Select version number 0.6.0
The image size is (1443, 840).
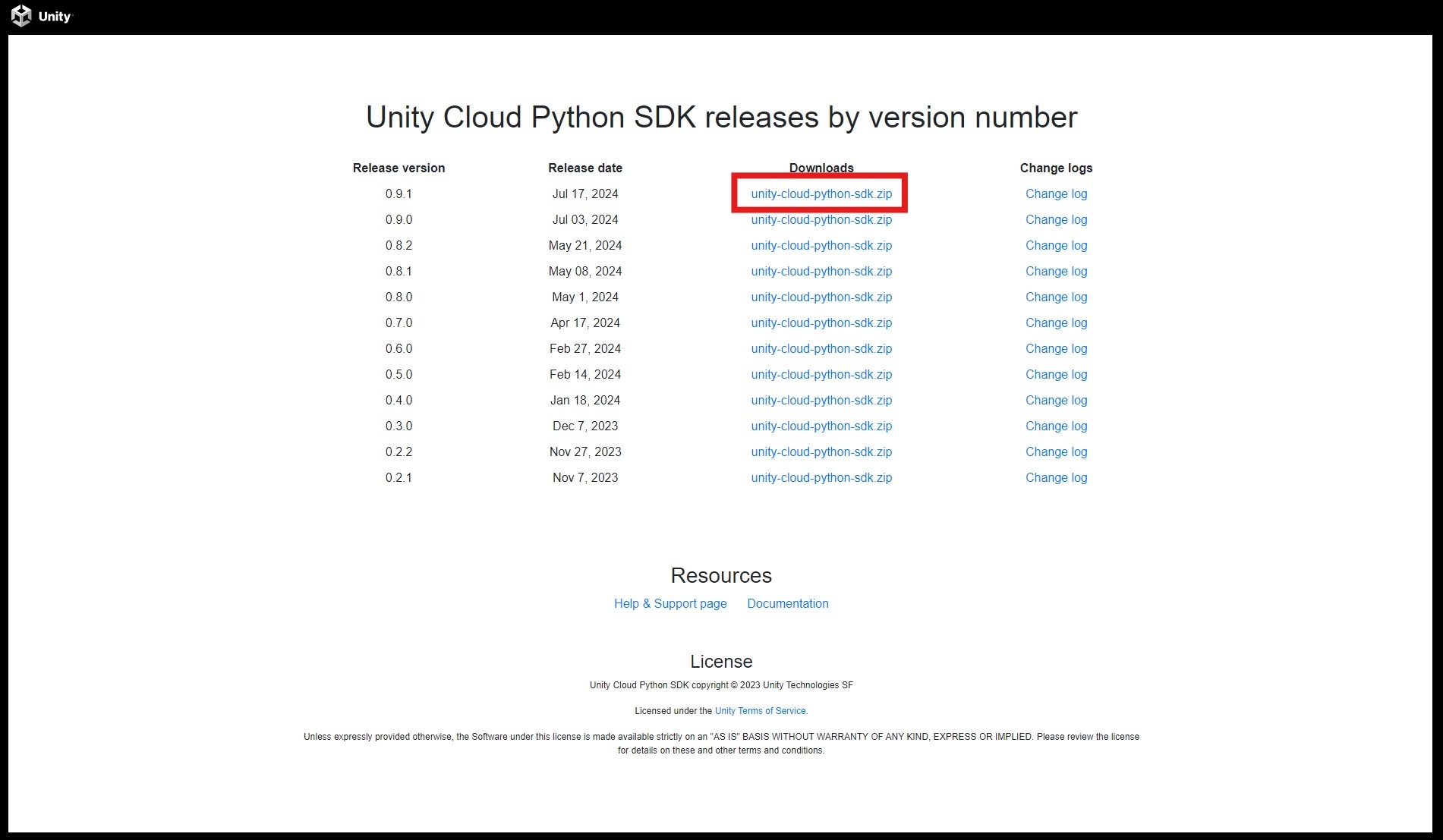(399, 348)
